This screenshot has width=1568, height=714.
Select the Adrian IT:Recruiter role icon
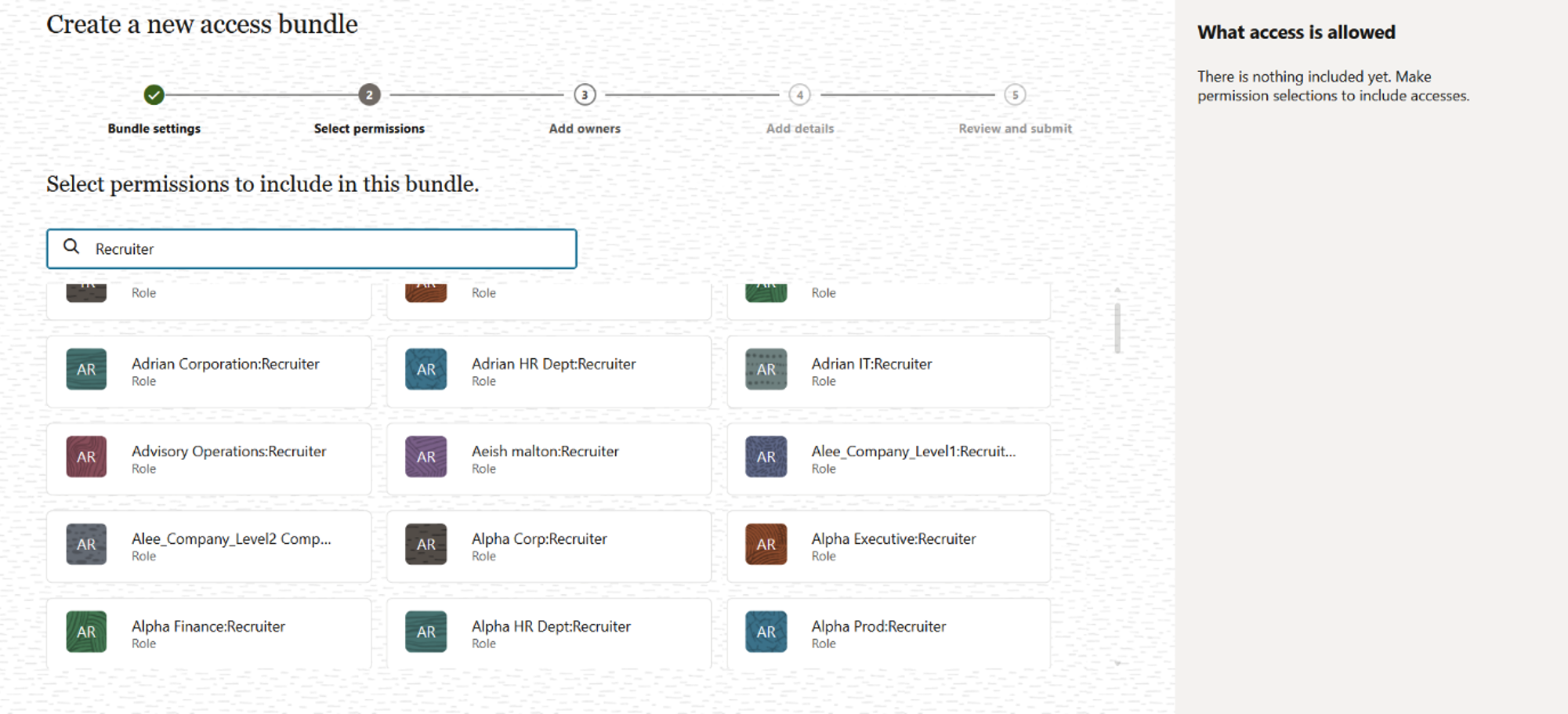[766, 369]
